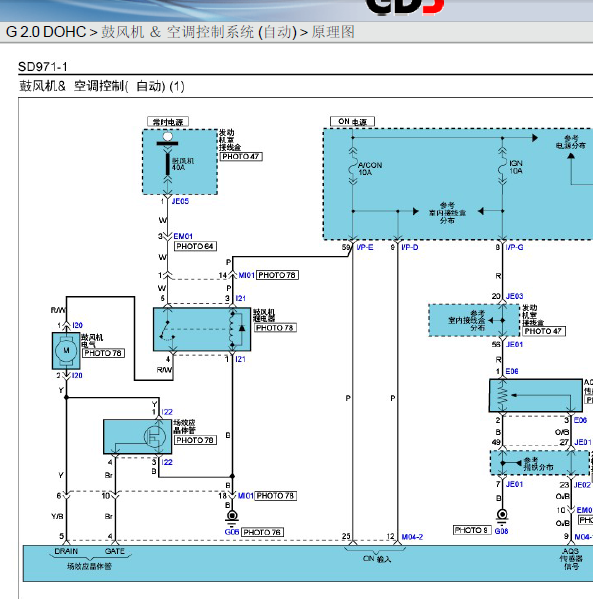Click the DRAIN terminal label
This screenshot has height=611, width=593.
coord(66,551)
